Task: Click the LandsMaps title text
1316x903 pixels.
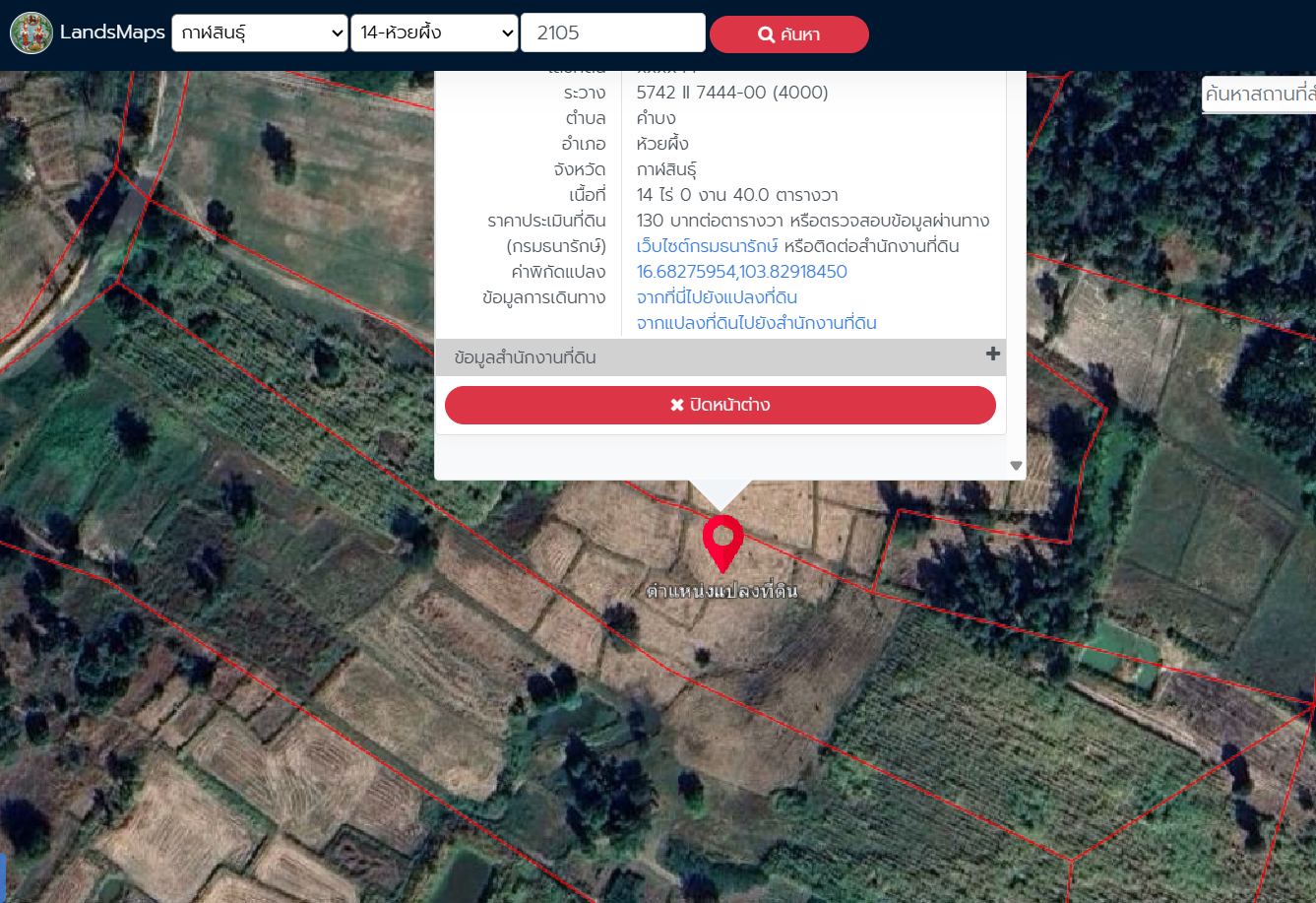Action: (x=112, y=32)
